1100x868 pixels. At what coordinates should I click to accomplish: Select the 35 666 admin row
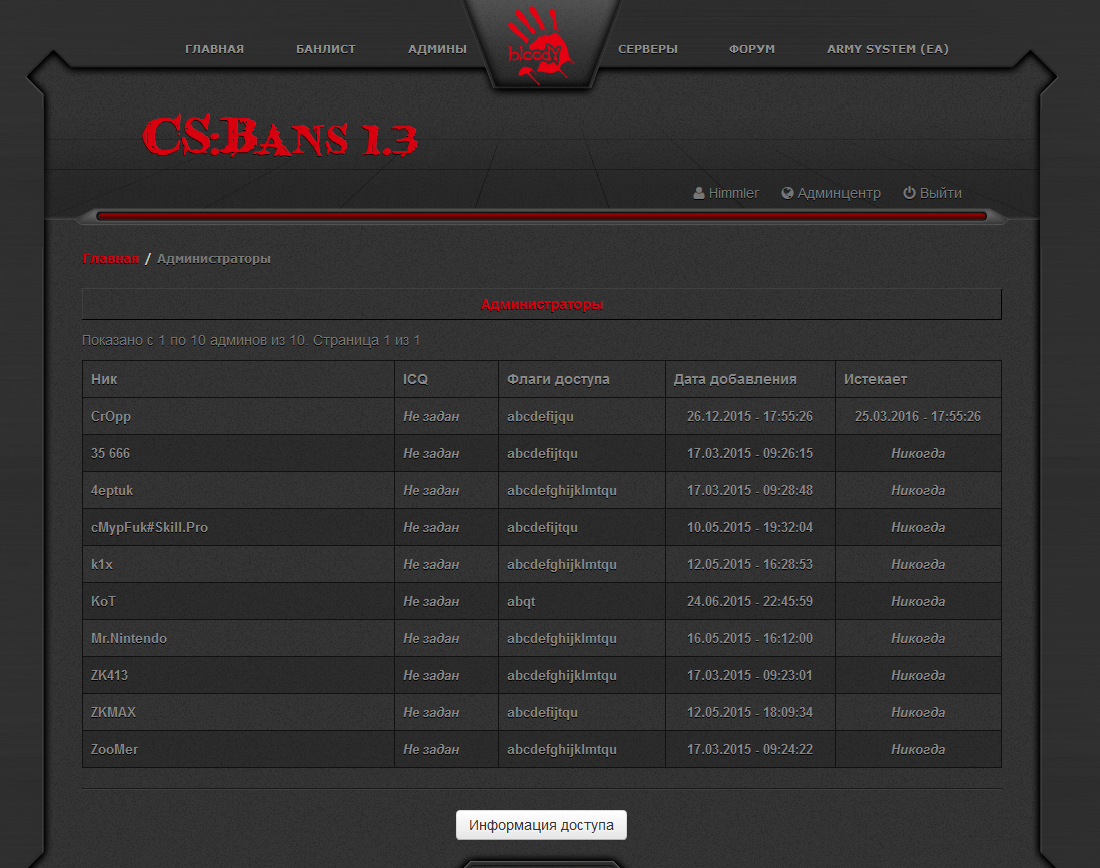pos(542,453)
